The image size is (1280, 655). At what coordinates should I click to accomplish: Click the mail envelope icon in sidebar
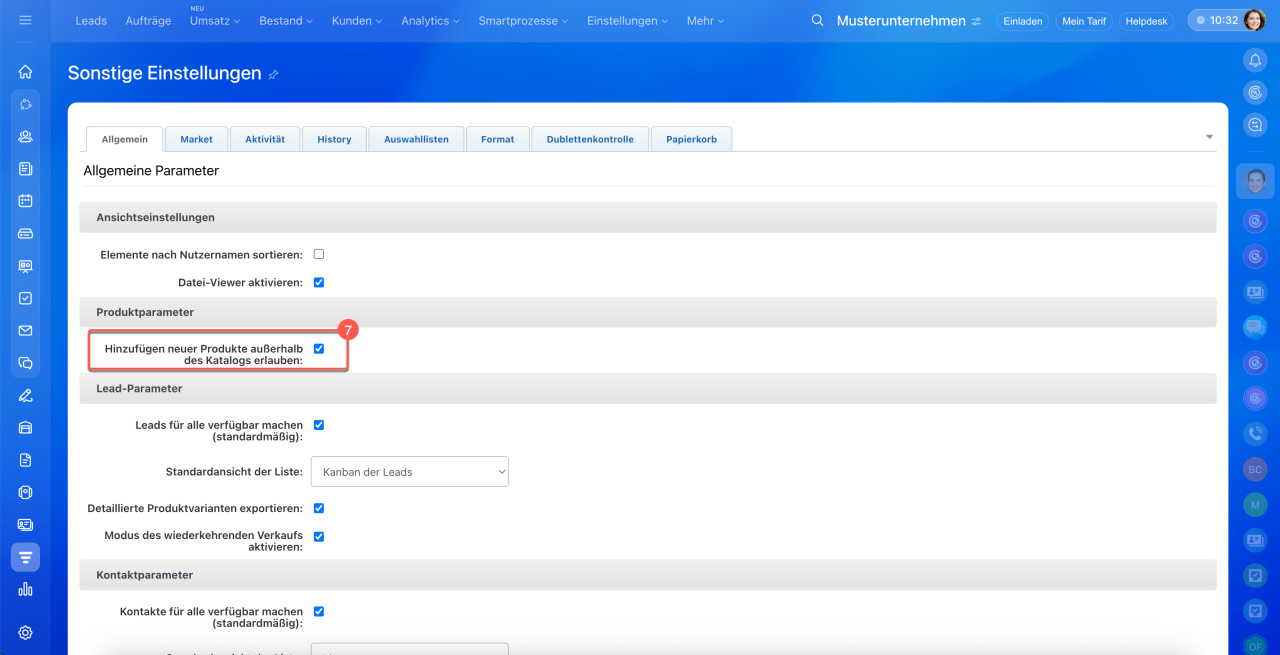pyautogui.click(x=25, y=331)
